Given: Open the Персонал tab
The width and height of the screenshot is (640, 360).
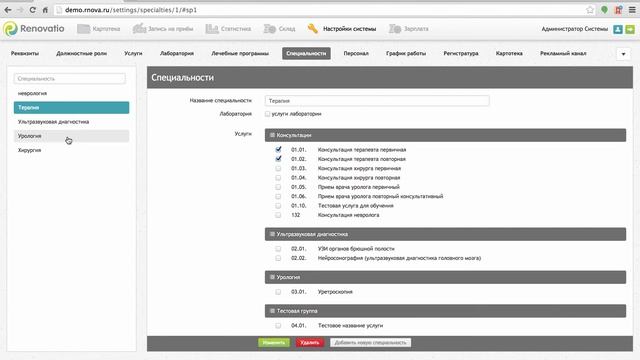Looking at the screenshot, I should coord(356,53).
